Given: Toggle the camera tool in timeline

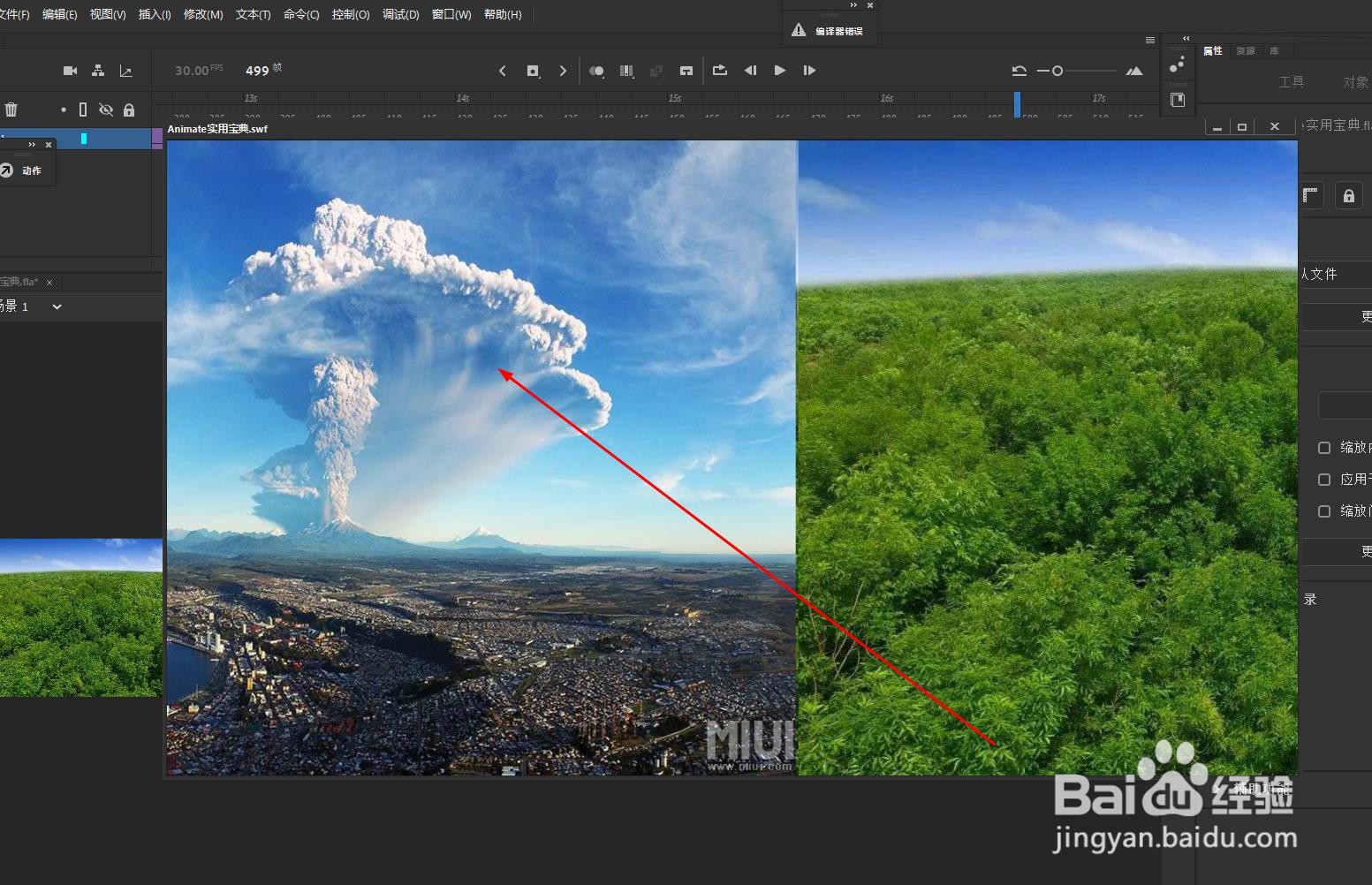Looking at the screenshot, I should [71, 71].
